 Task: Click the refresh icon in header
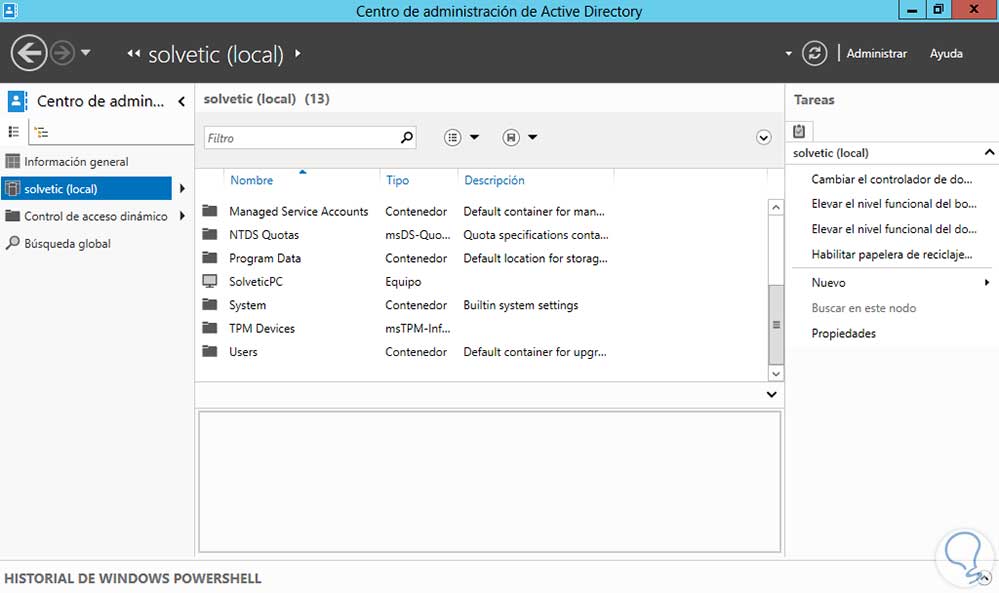pyautogui.click(x=814, y=54)
